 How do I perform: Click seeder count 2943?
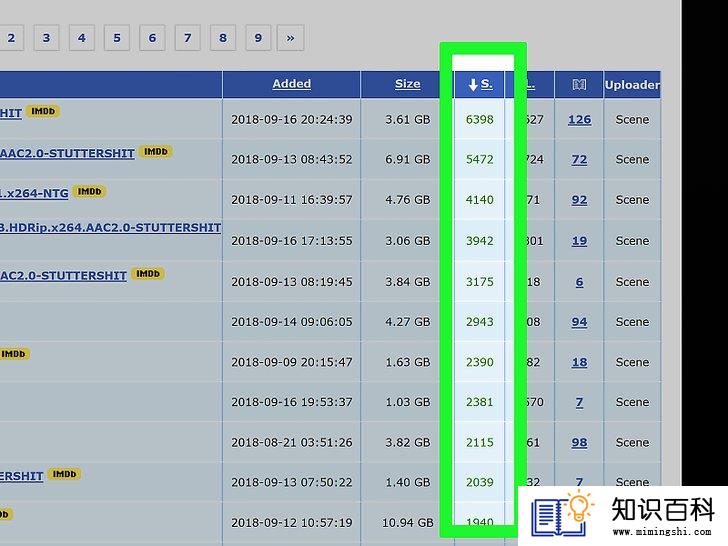tap(480, 322)
